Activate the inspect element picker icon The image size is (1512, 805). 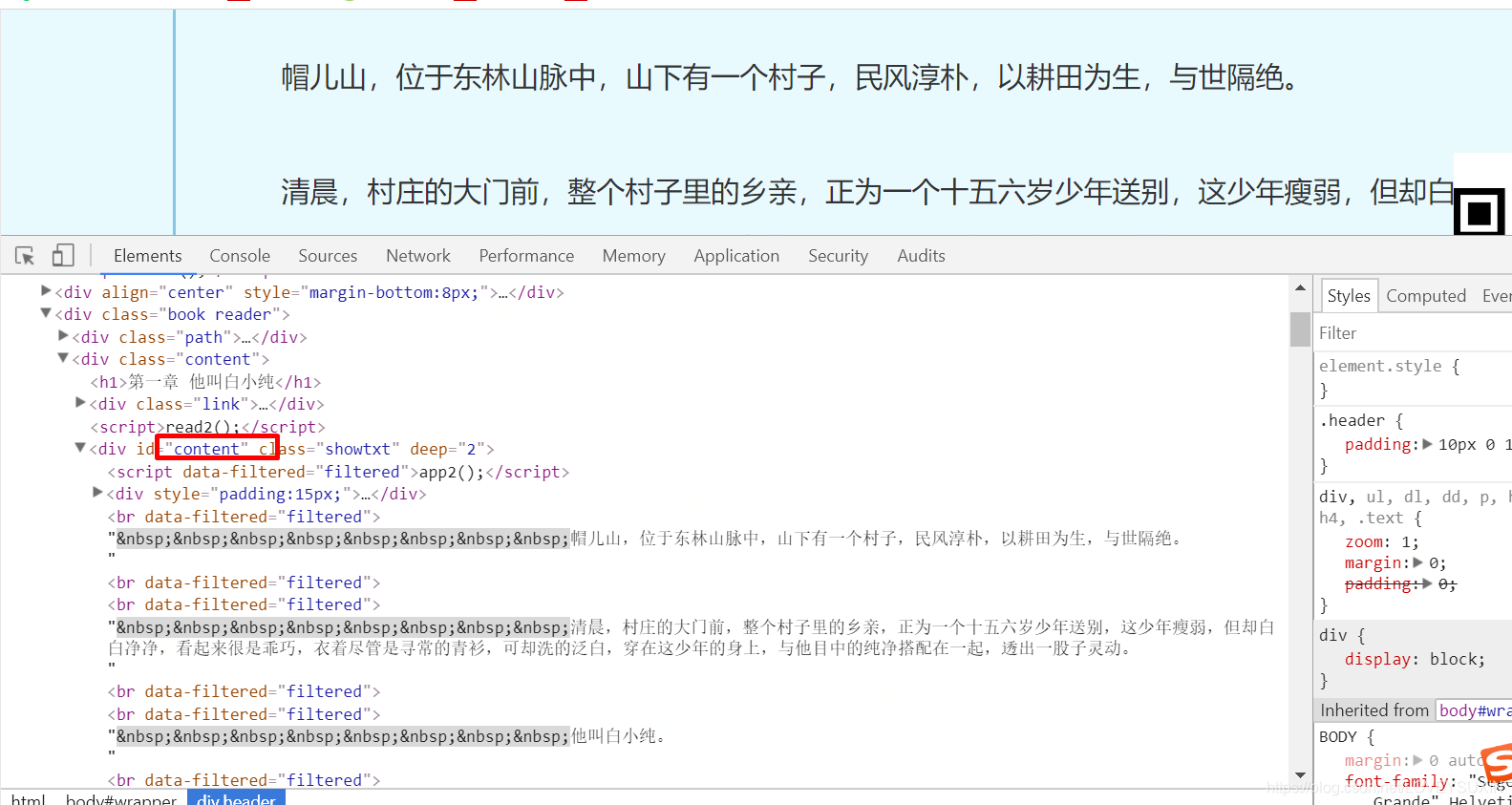[x=25, y=256]
